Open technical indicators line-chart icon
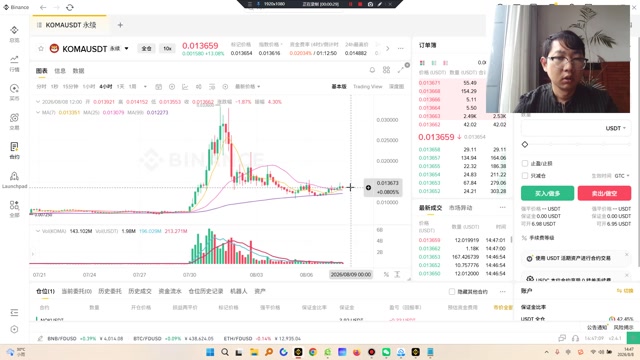The width and height of the screenshot is (640, 360). point(185,87)
